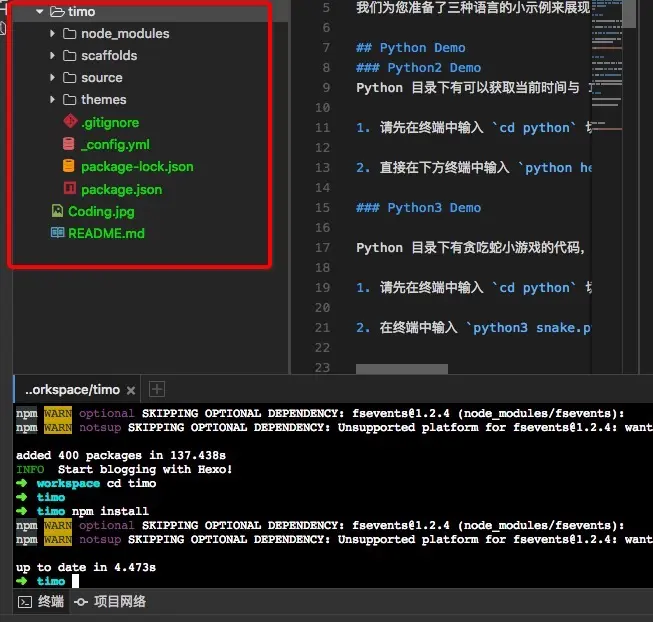Click the database icon beside _config.yml
The image size is (653, 622).
coord(69,144)
